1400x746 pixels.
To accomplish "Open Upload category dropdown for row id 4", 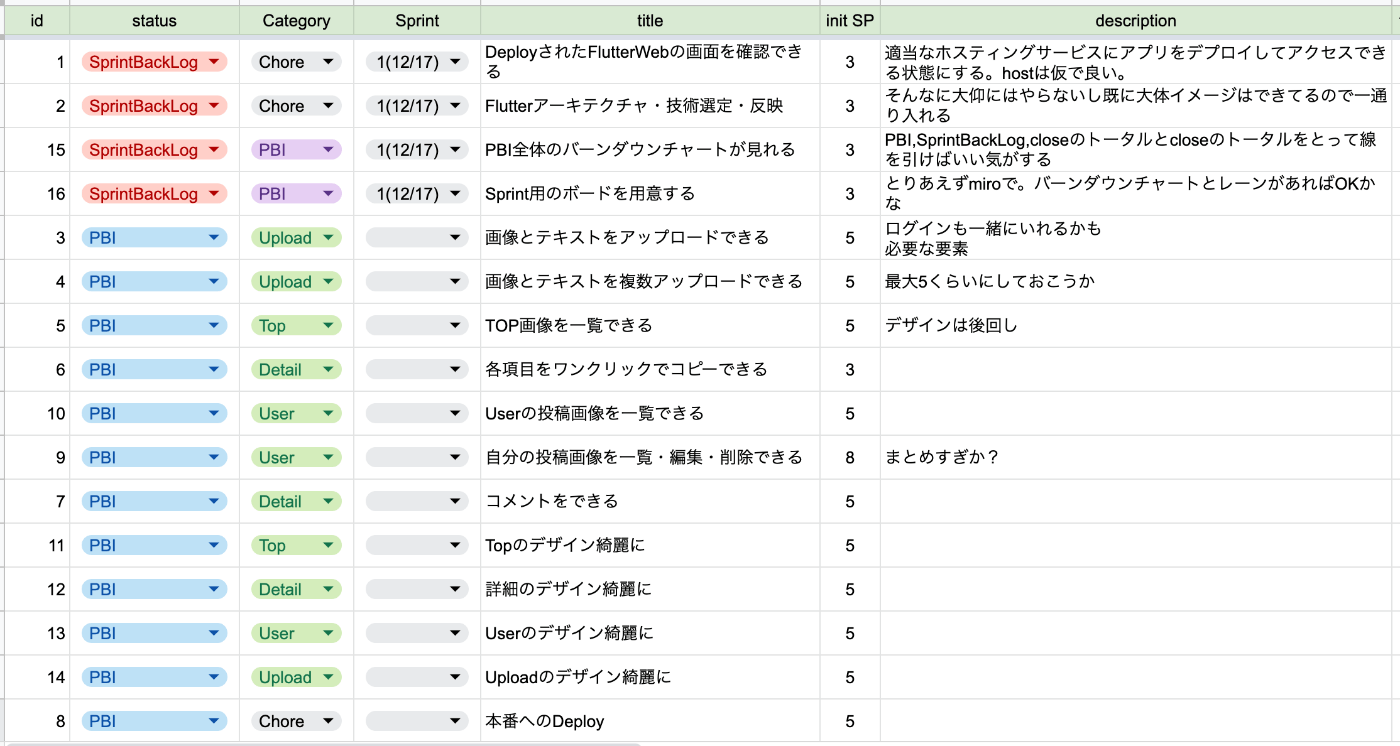I will click(x=296, y=282).
